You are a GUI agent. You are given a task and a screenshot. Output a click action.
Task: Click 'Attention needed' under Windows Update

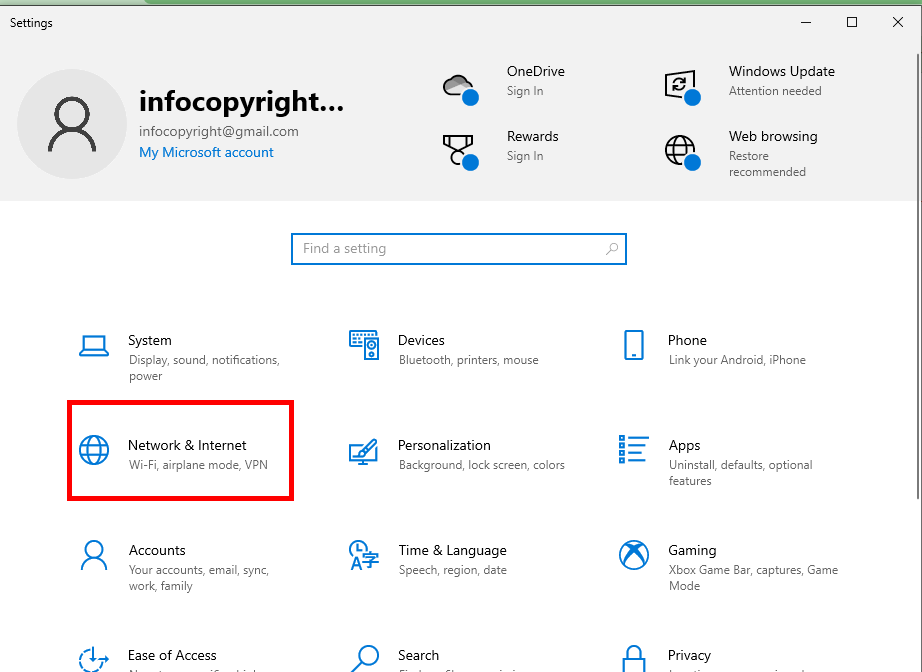coord(775,91)
